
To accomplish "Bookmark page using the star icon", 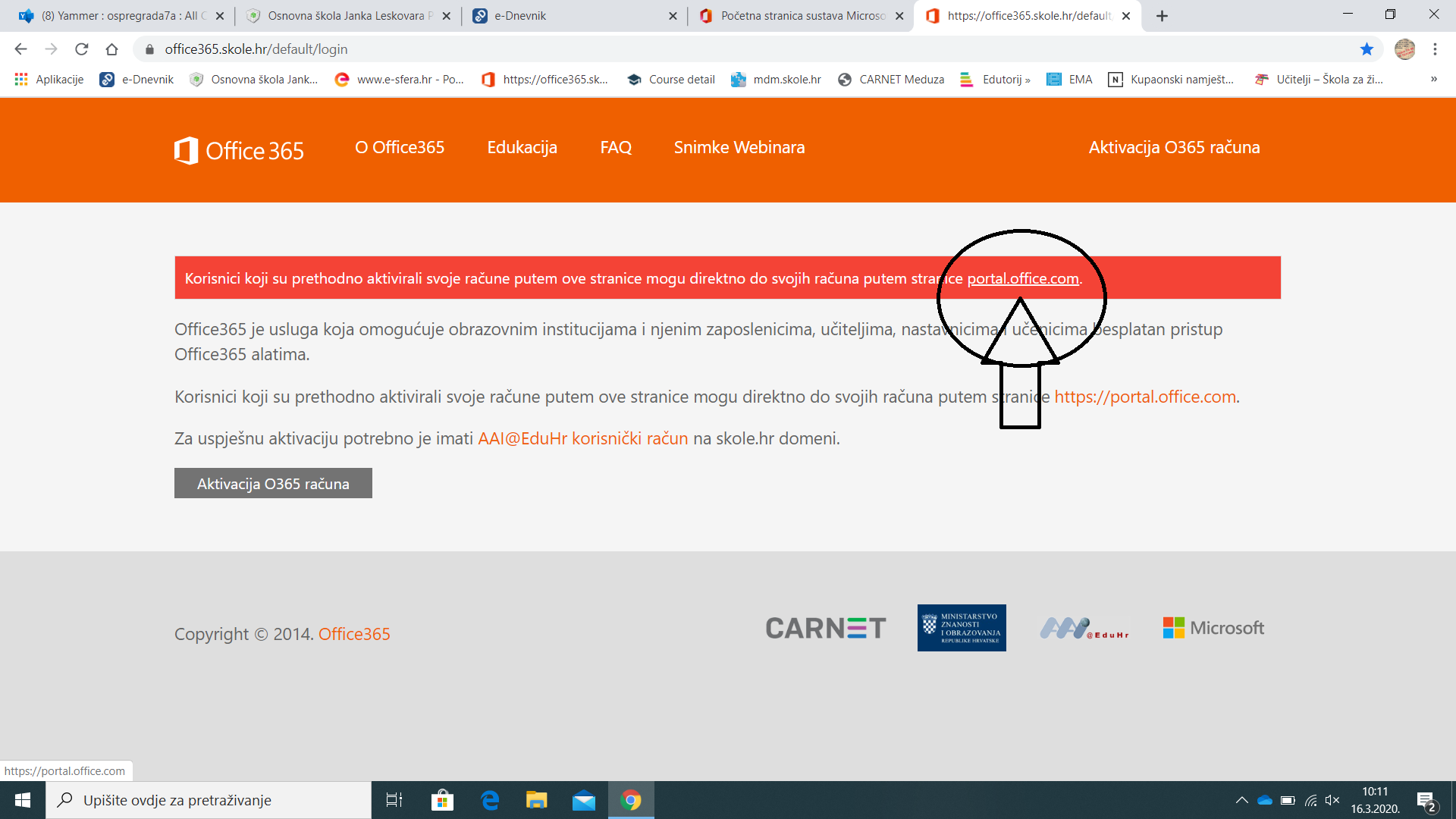I will point(1367,49).
